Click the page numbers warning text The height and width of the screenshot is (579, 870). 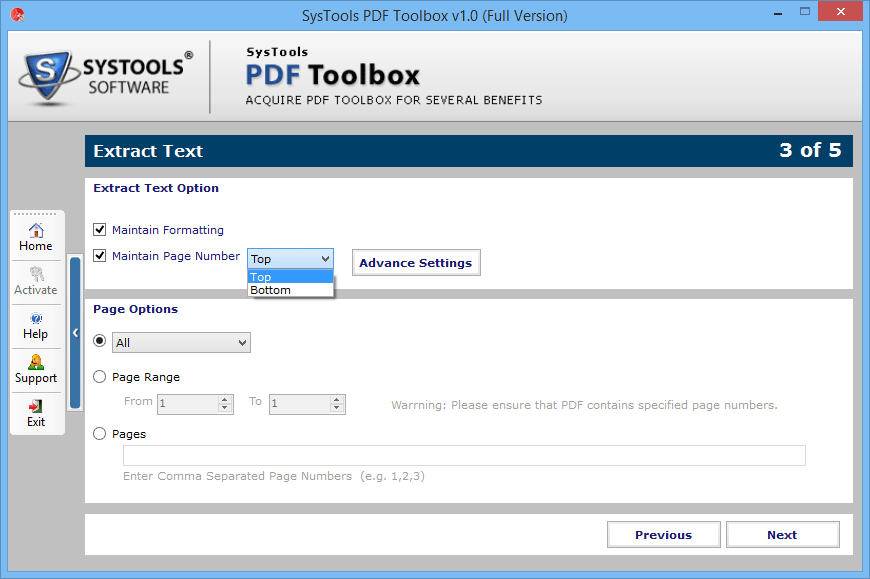(x=584, y=405)
